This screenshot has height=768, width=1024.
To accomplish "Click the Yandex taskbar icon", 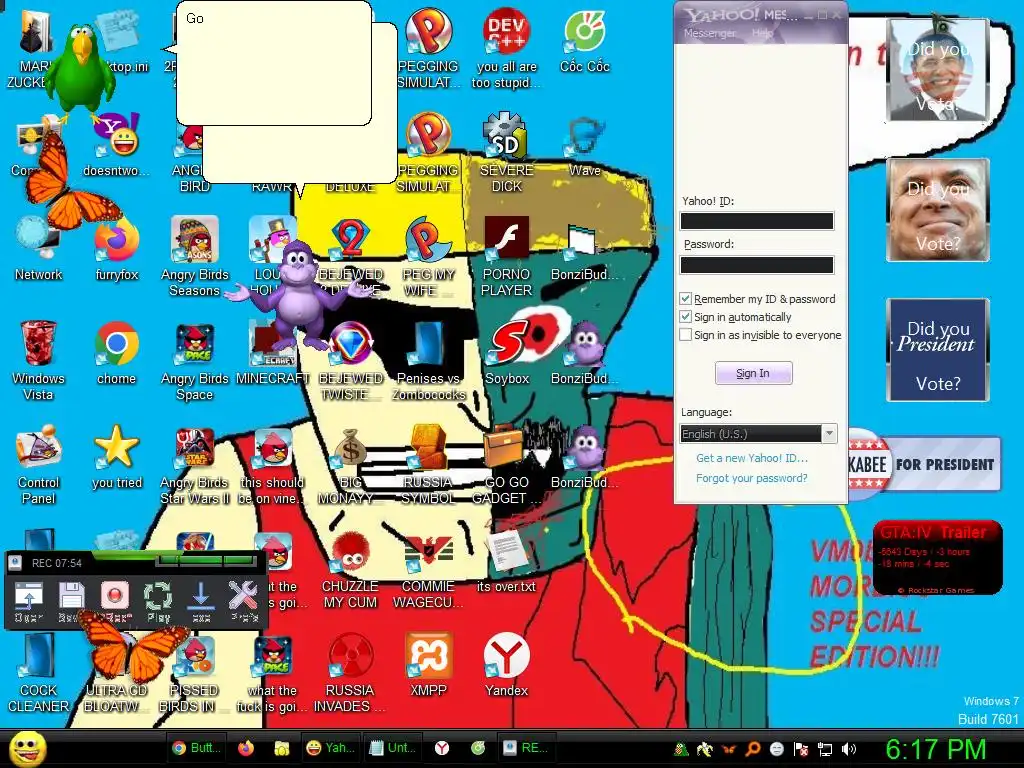I will pyautogui.click(x=442, y=748).
